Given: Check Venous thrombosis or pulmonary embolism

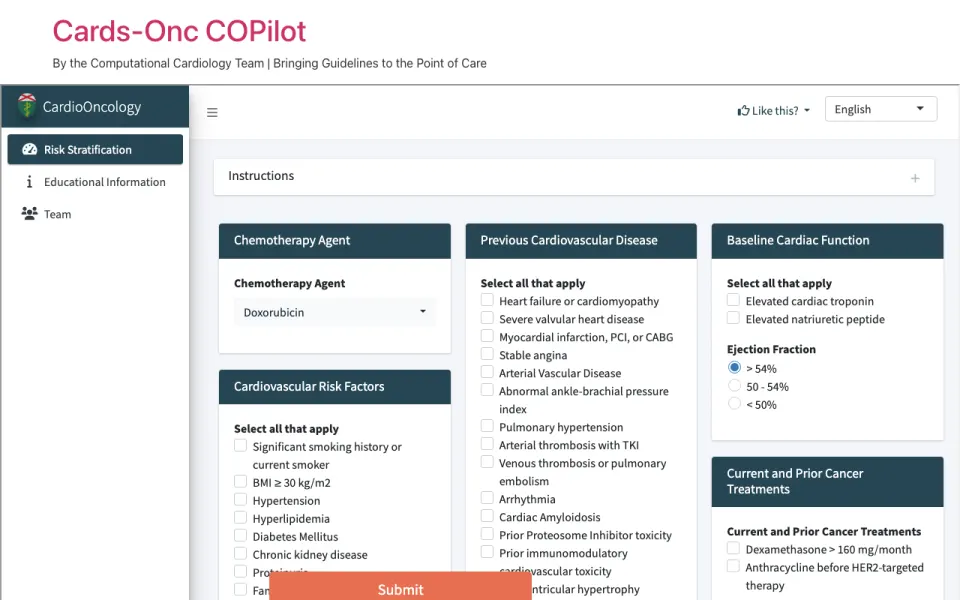Looking at the screenshot, I should point(487,462).
